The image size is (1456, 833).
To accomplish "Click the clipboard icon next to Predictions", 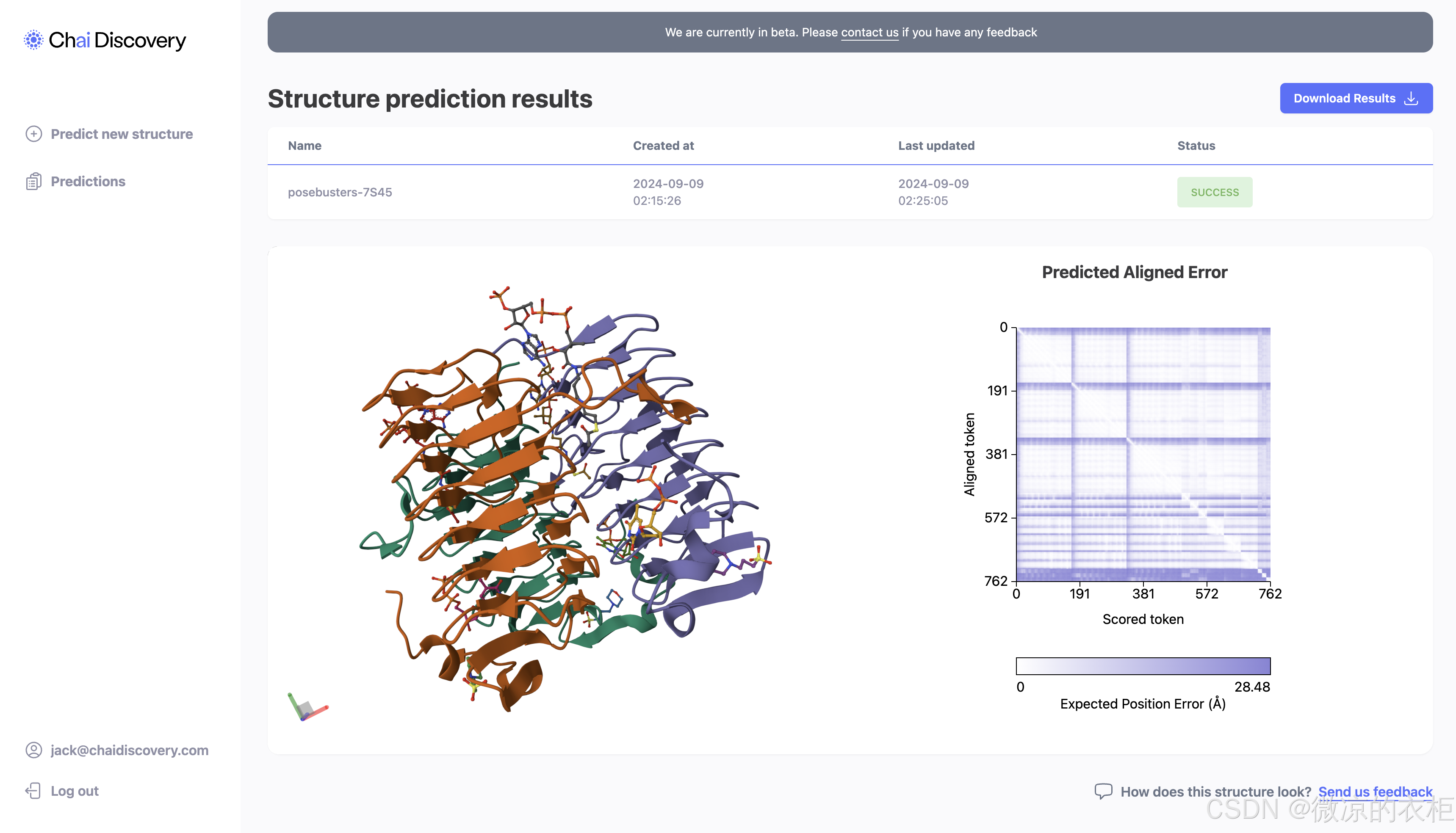I will [34, 181].
